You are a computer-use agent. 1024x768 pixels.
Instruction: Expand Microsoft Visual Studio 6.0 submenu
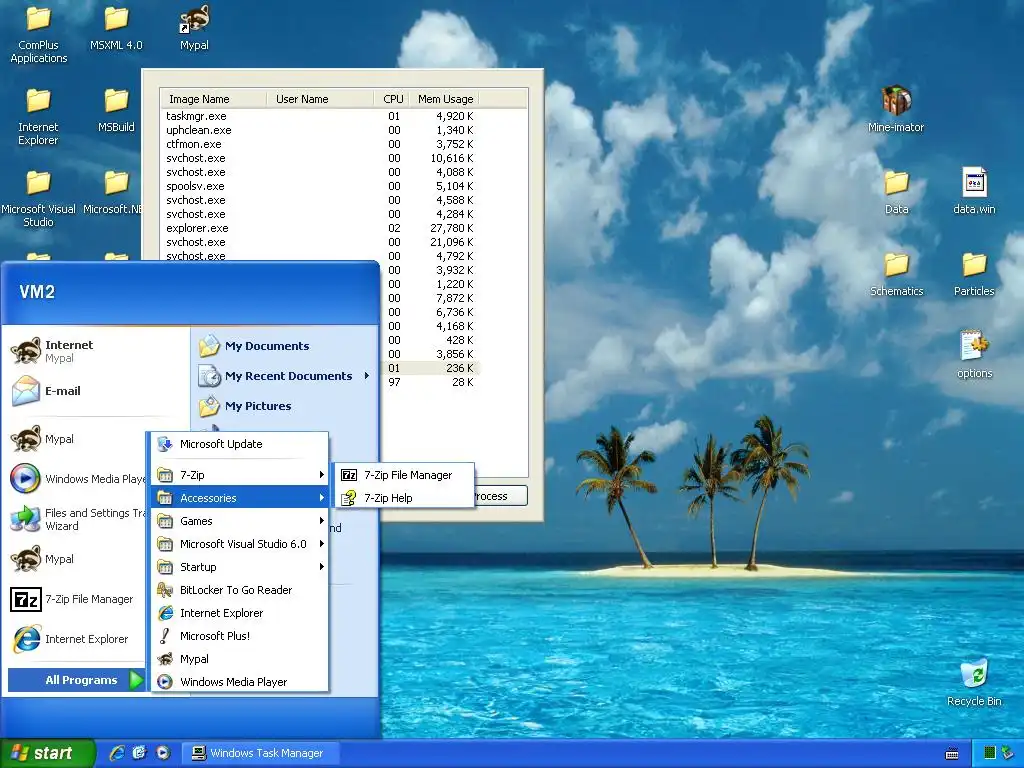point(240,544)
